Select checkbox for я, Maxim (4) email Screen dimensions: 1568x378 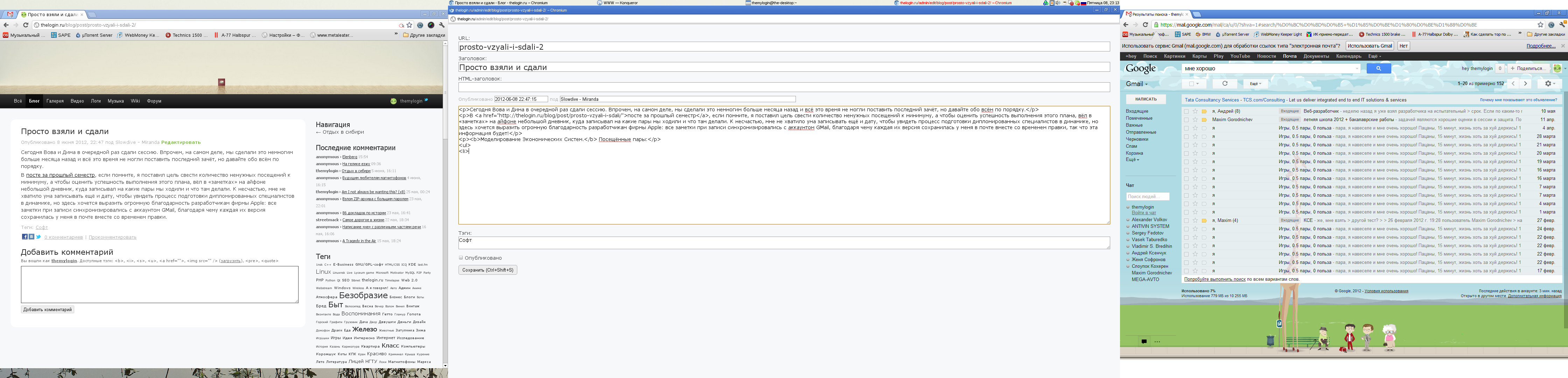[x=1186, y=220]
